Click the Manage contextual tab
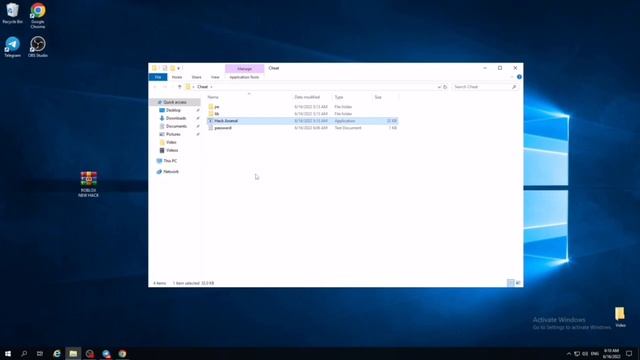The width and height of the screenshot is (640, 360). pyautogui.click(x=244, y=69)
